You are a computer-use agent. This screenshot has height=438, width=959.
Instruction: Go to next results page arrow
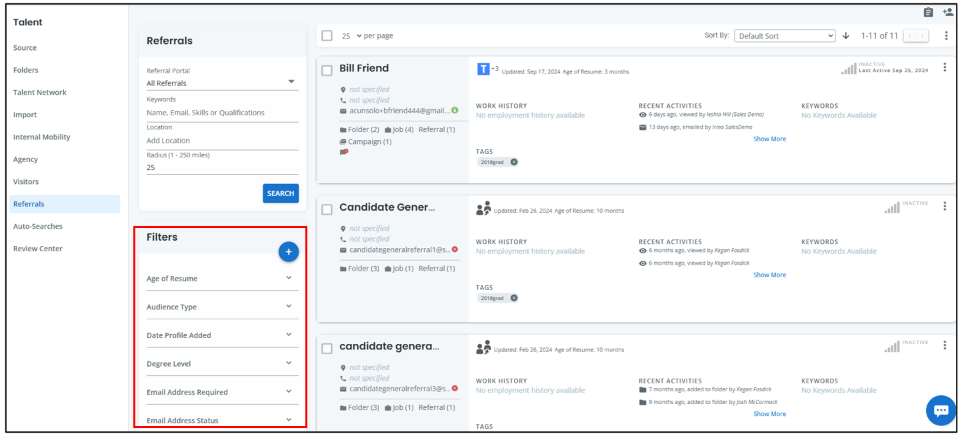tap(922, 36)
